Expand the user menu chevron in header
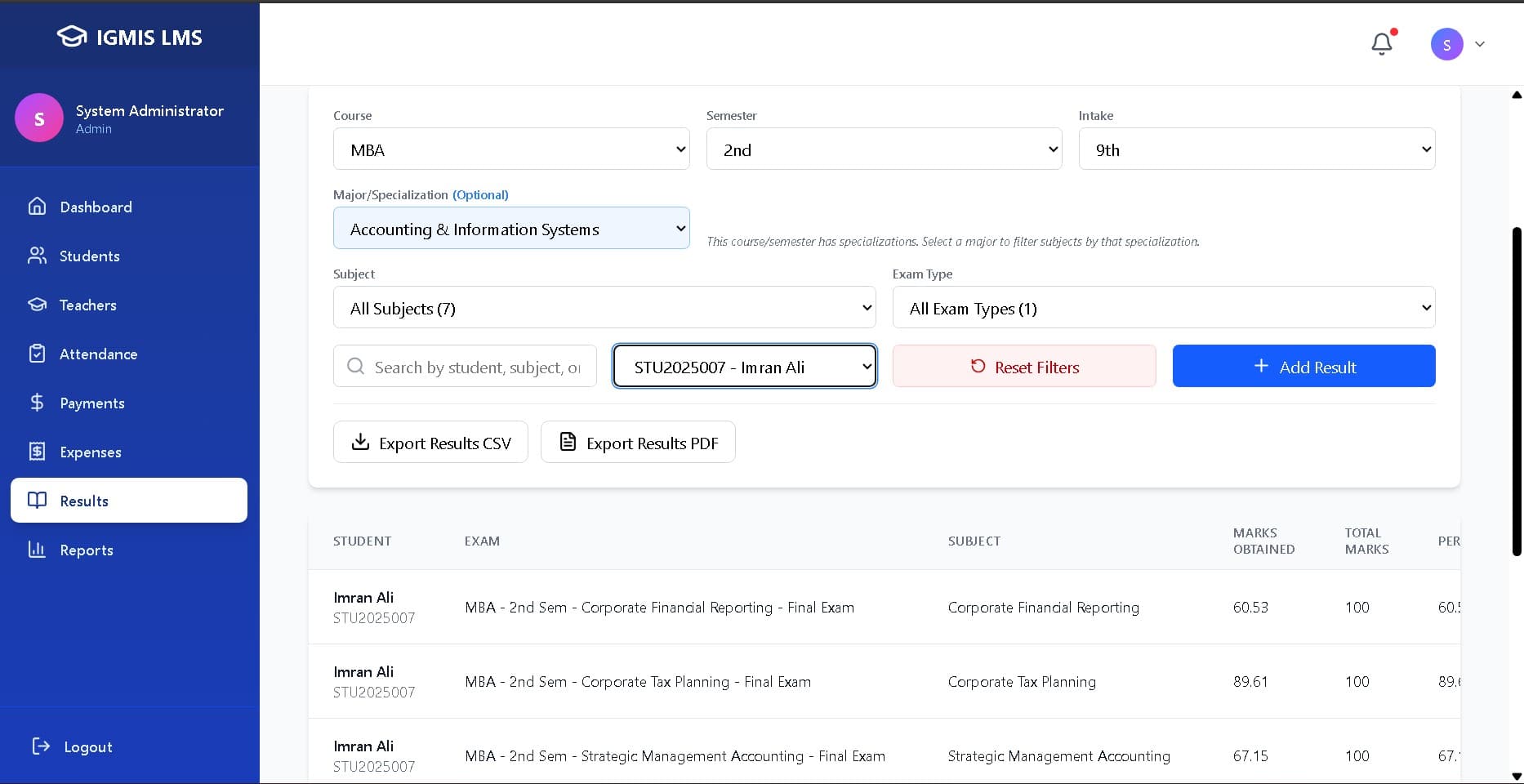 [x=1480, y=44]
